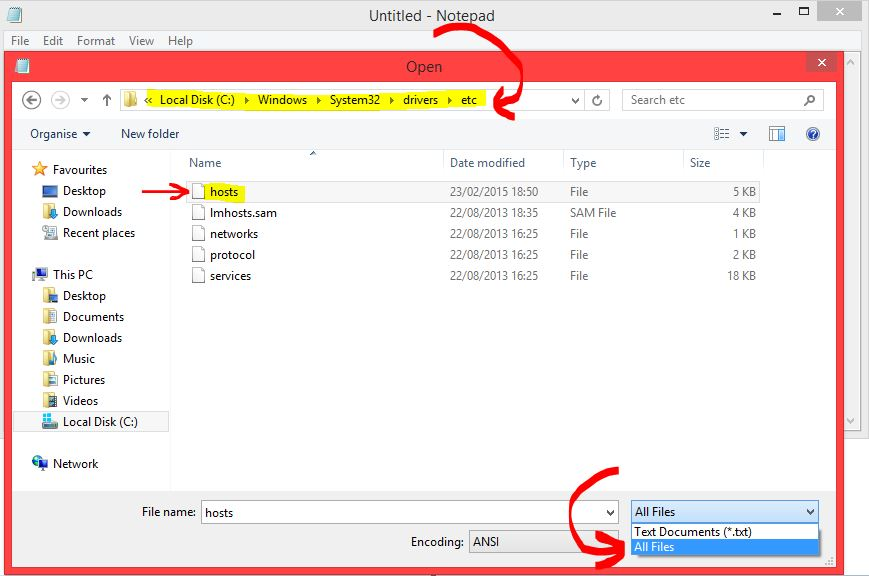Toggle the preview pane icon
This screenshot has width=869, height=576.
coord(777,134)
